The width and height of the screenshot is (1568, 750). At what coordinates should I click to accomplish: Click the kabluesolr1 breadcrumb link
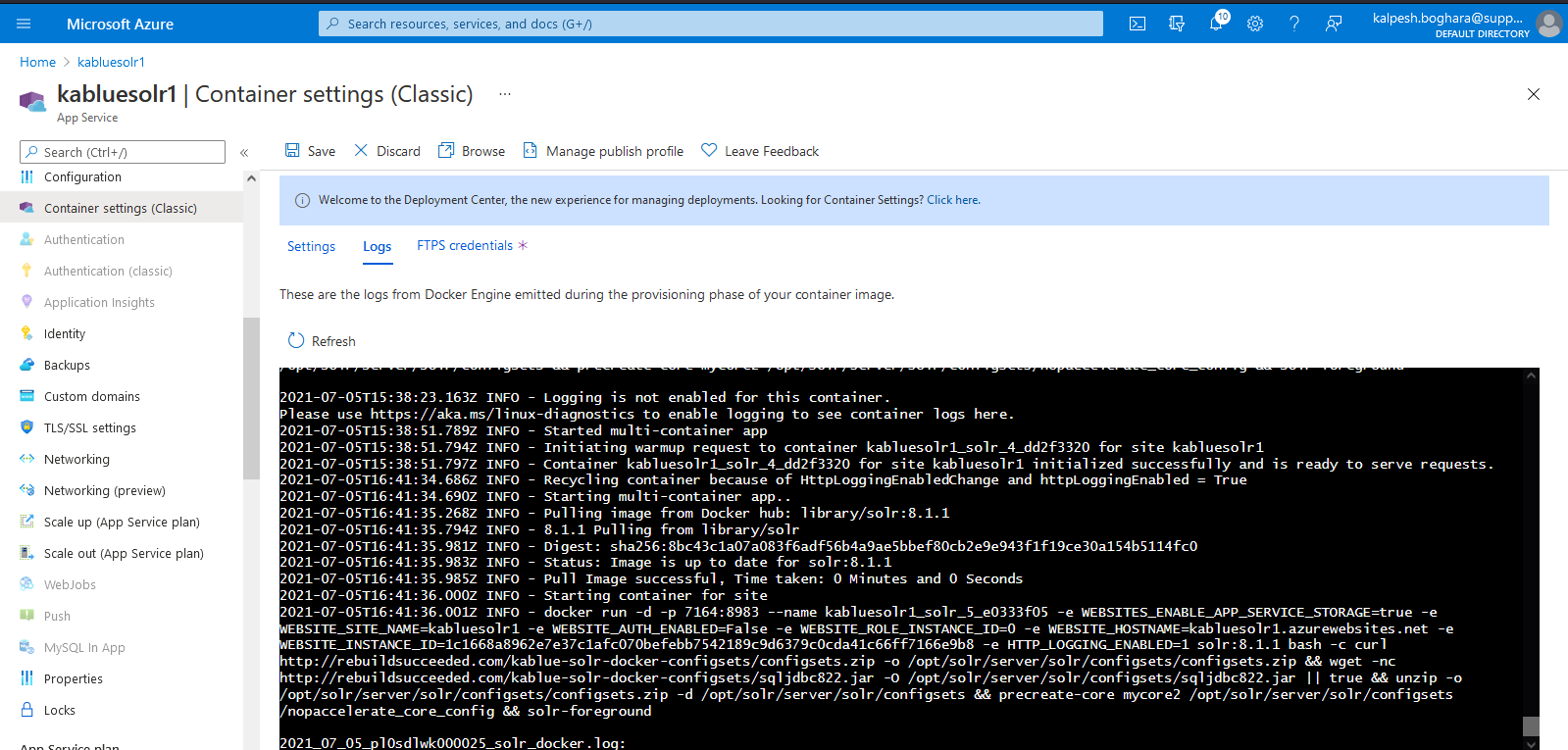tap(111, 62)
